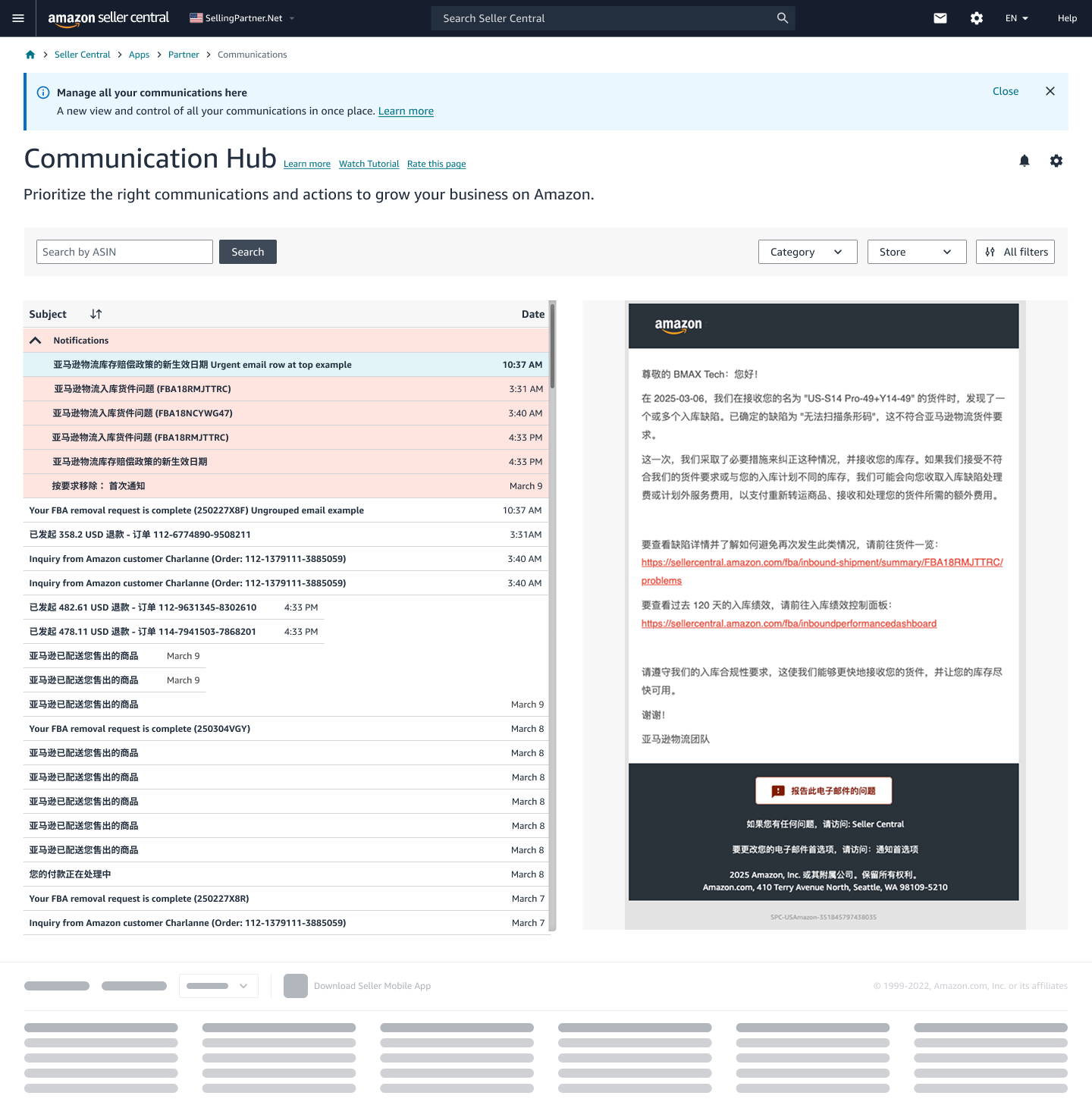Open Communication Hub settings gear

click(1056, 161)
